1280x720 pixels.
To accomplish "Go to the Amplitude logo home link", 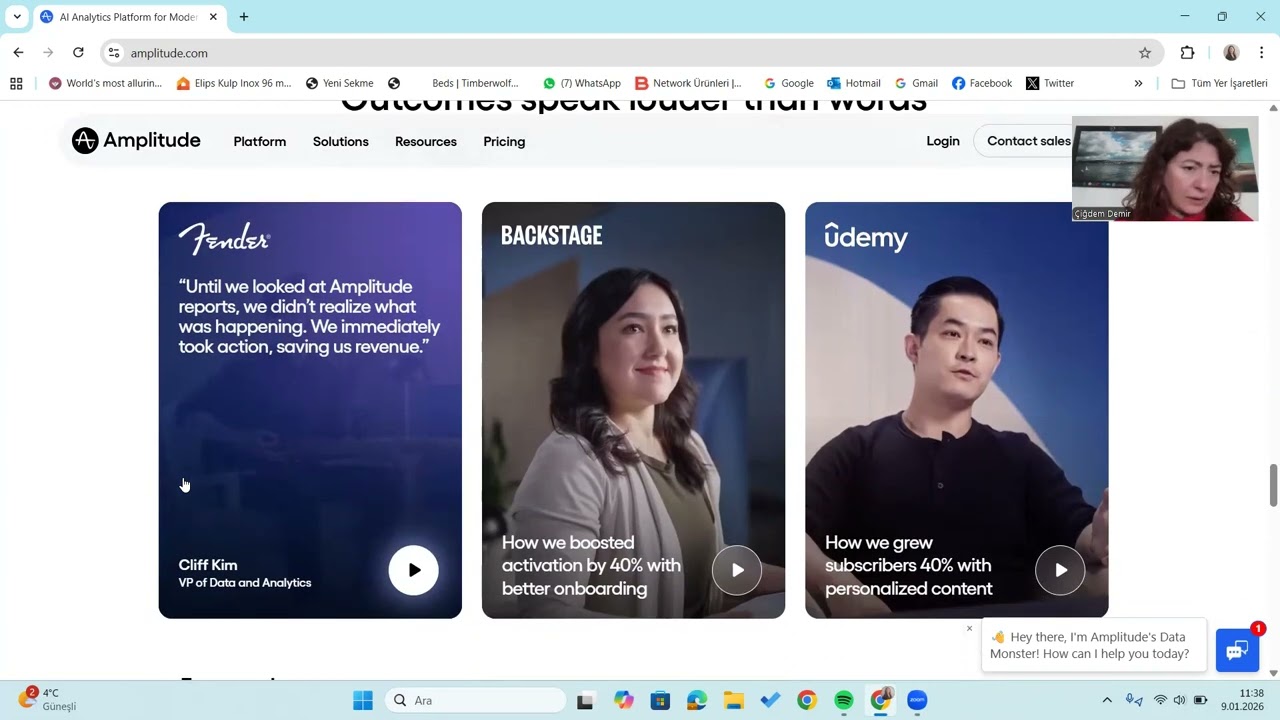I will (x=136, y=141).
